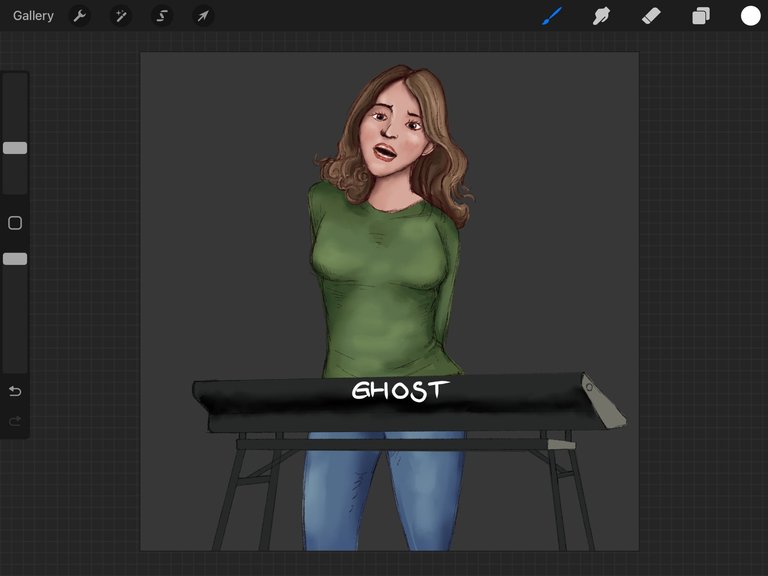Screen dimensions: 768x576
Task: Open the Layers panel
Action: coord(700,16)
